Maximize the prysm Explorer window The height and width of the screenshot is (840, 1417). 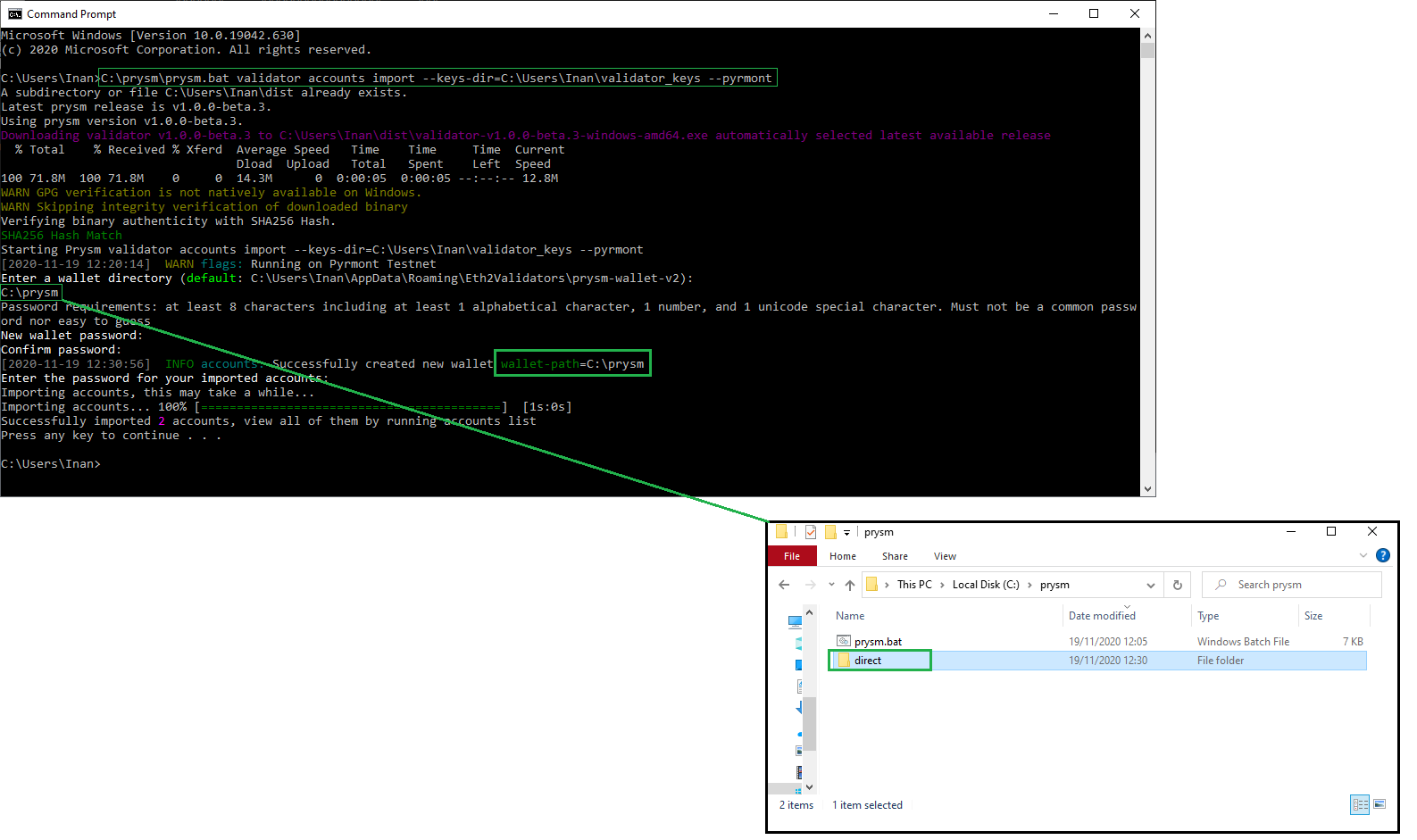tap(1331, 531)
